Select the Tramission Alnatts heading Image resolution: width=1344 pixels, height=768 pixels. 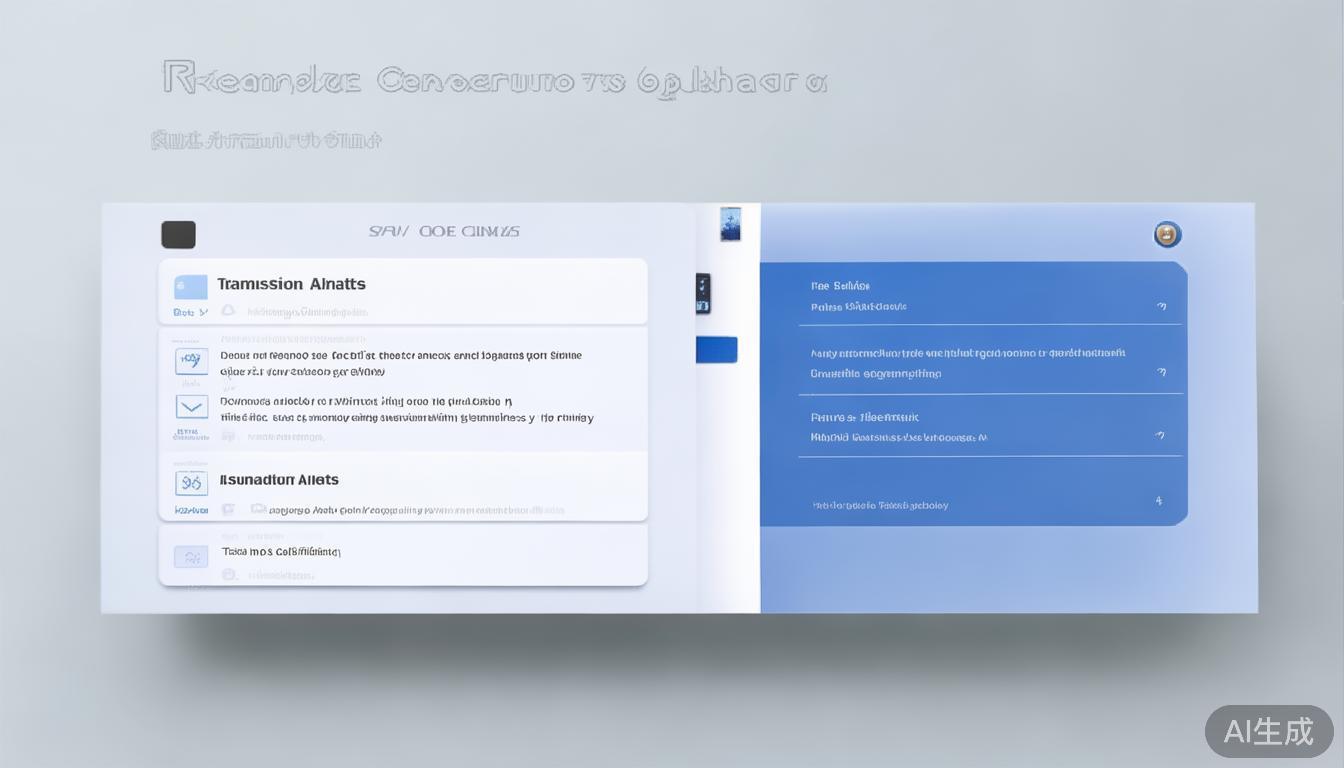click(291, 284)
